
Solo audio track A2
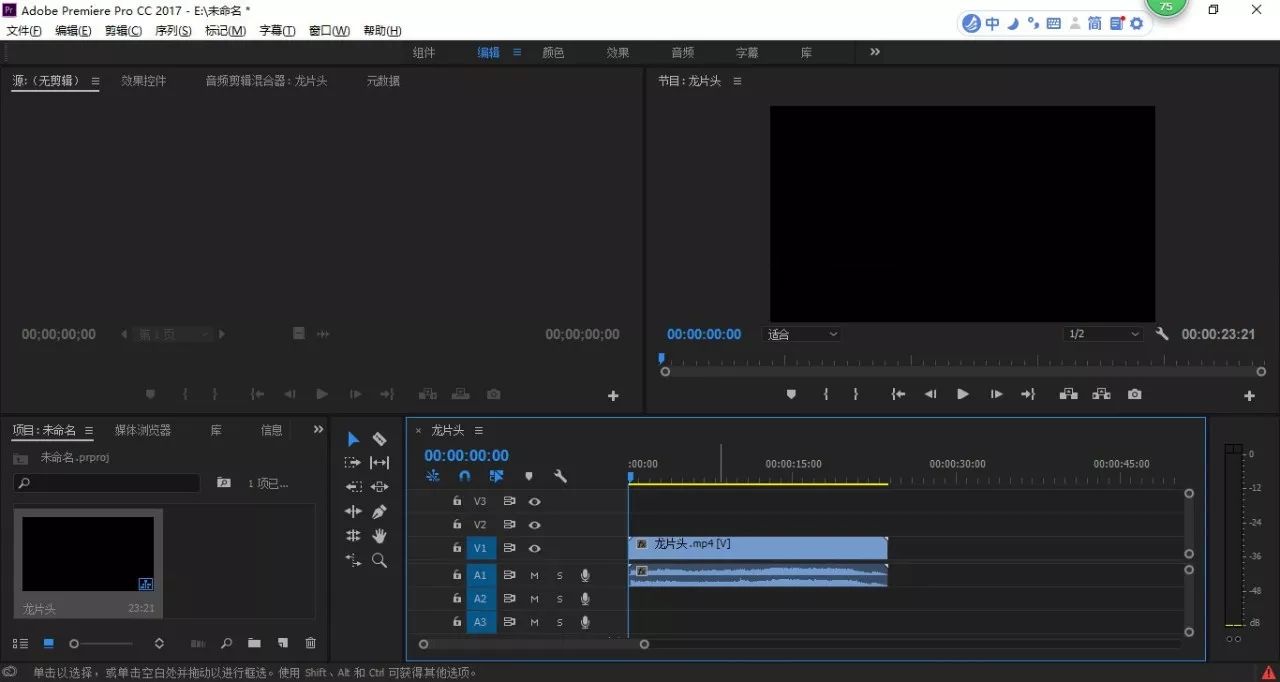pos(560,599)
